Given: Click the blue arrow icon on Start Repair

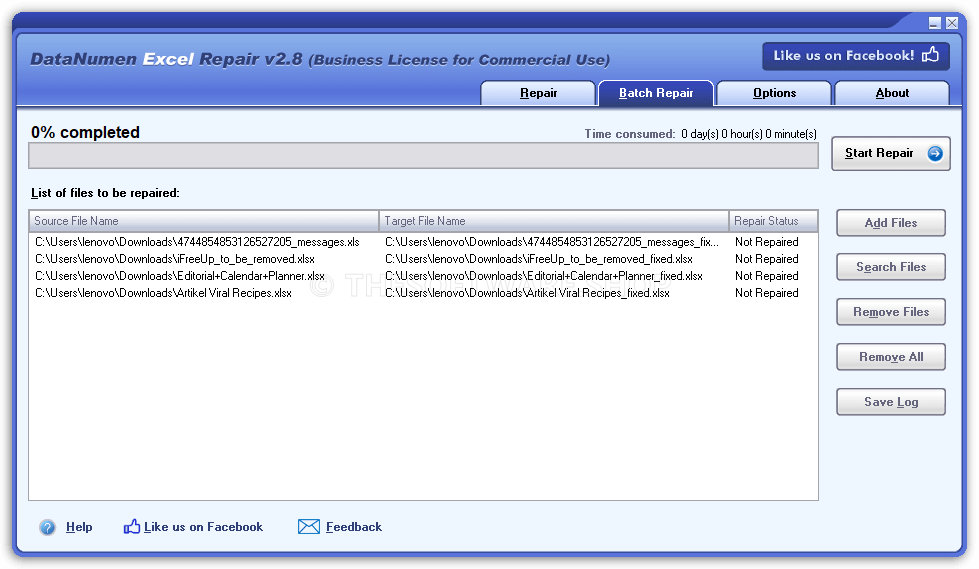Looking at the screenshot, I should coord(935,154).
